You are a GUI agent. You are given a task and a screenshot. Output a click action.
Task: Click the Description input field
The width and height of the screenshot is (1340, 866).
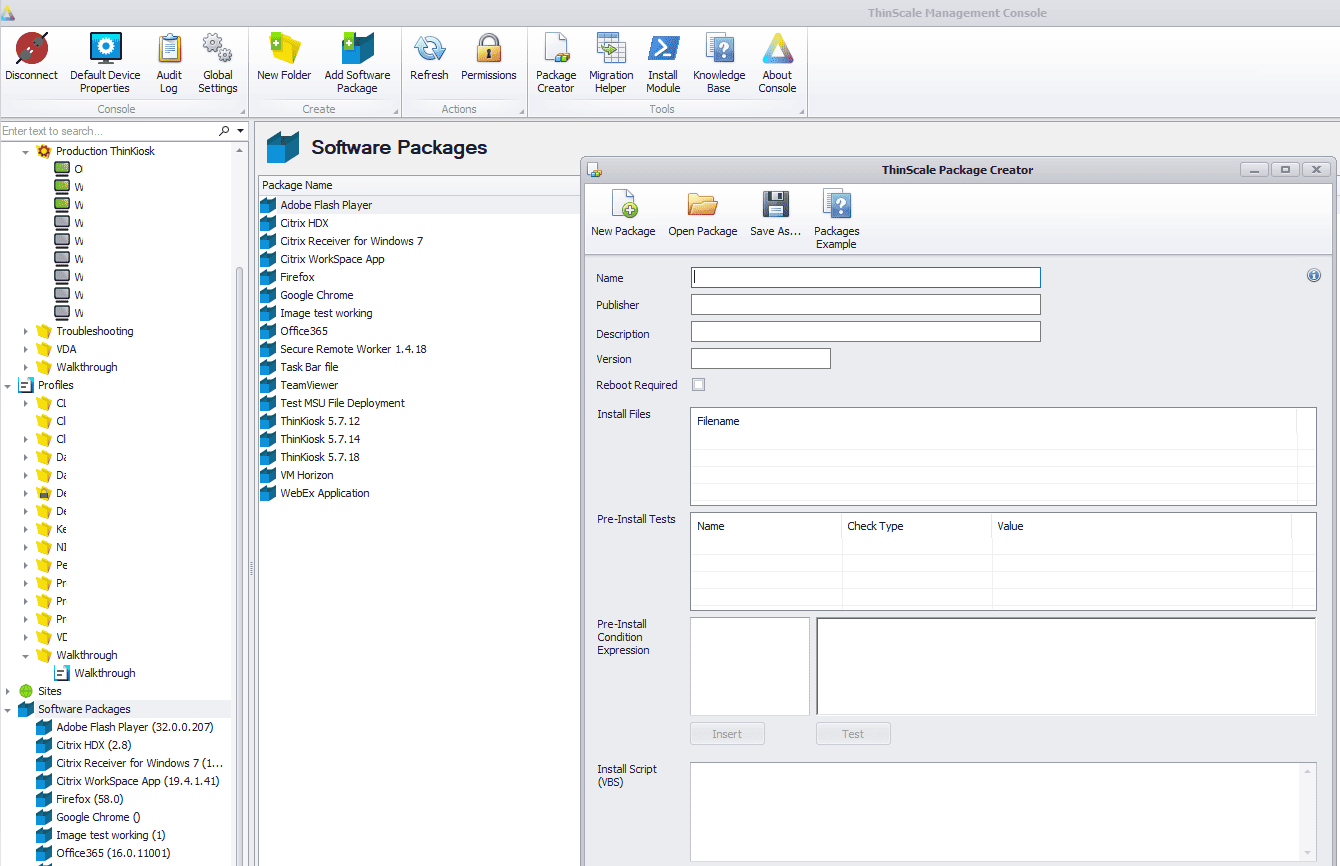(x=866, y=331)
